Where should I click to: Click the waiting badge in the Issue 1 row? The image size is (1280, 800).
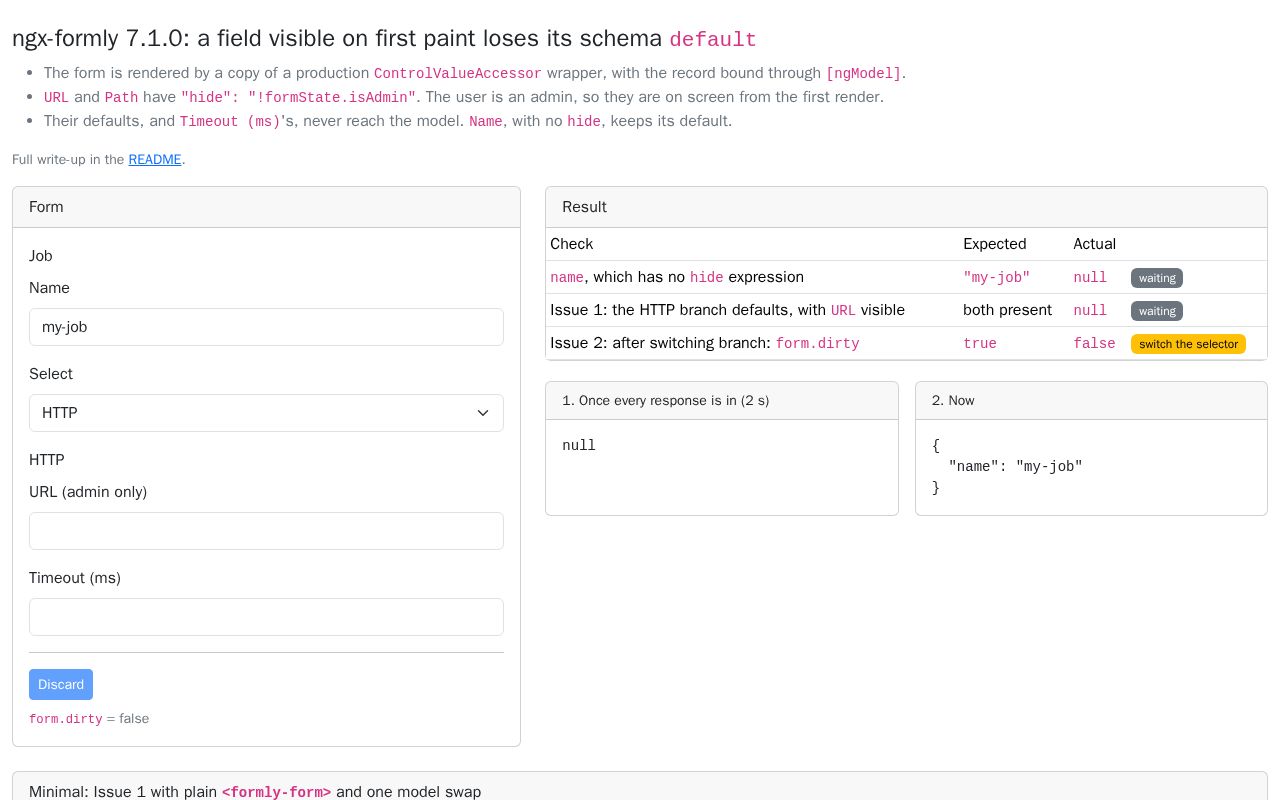tap(1157, 311)
